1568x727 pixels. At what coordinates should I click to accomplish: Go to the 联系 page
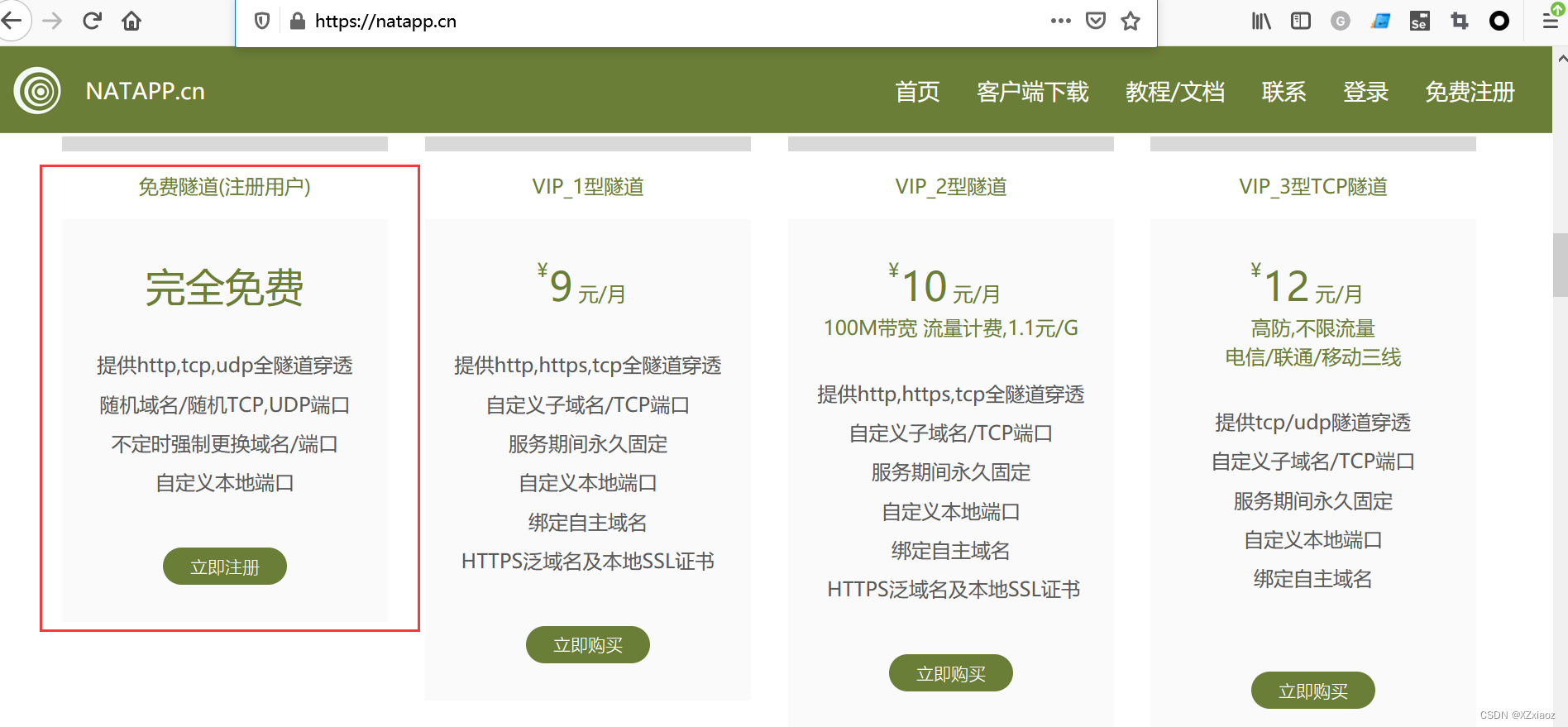(x=1284, y=91)
